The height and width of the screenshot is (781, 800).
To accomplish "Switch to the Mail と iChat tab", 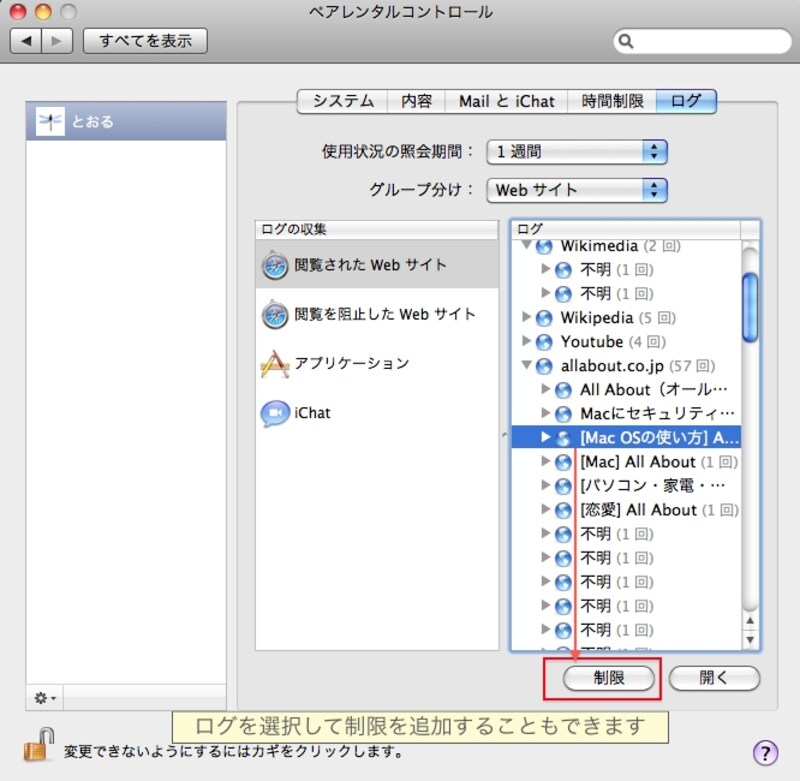I will click(505, 101).
